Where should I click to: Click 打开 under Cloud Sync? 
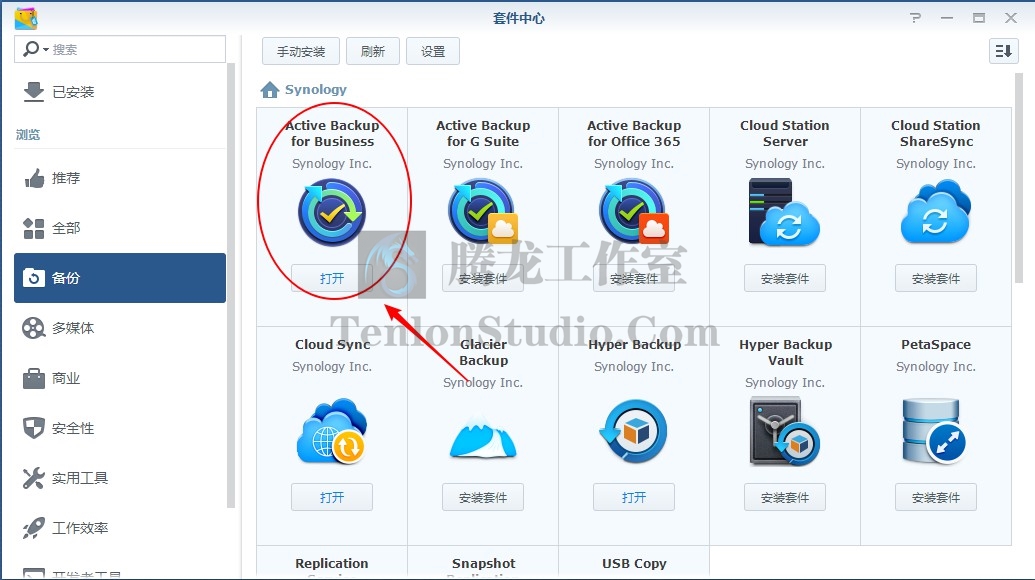pos(331,498)
